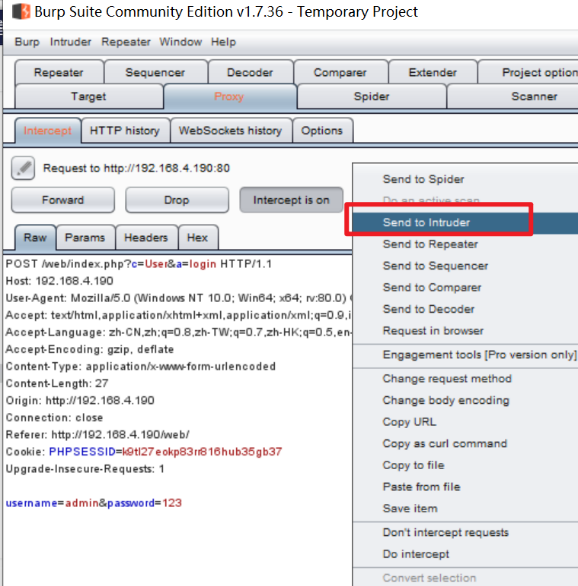Switch to the HTTP history tab
The height and width of the screenshot is (586, 578).
125,131
